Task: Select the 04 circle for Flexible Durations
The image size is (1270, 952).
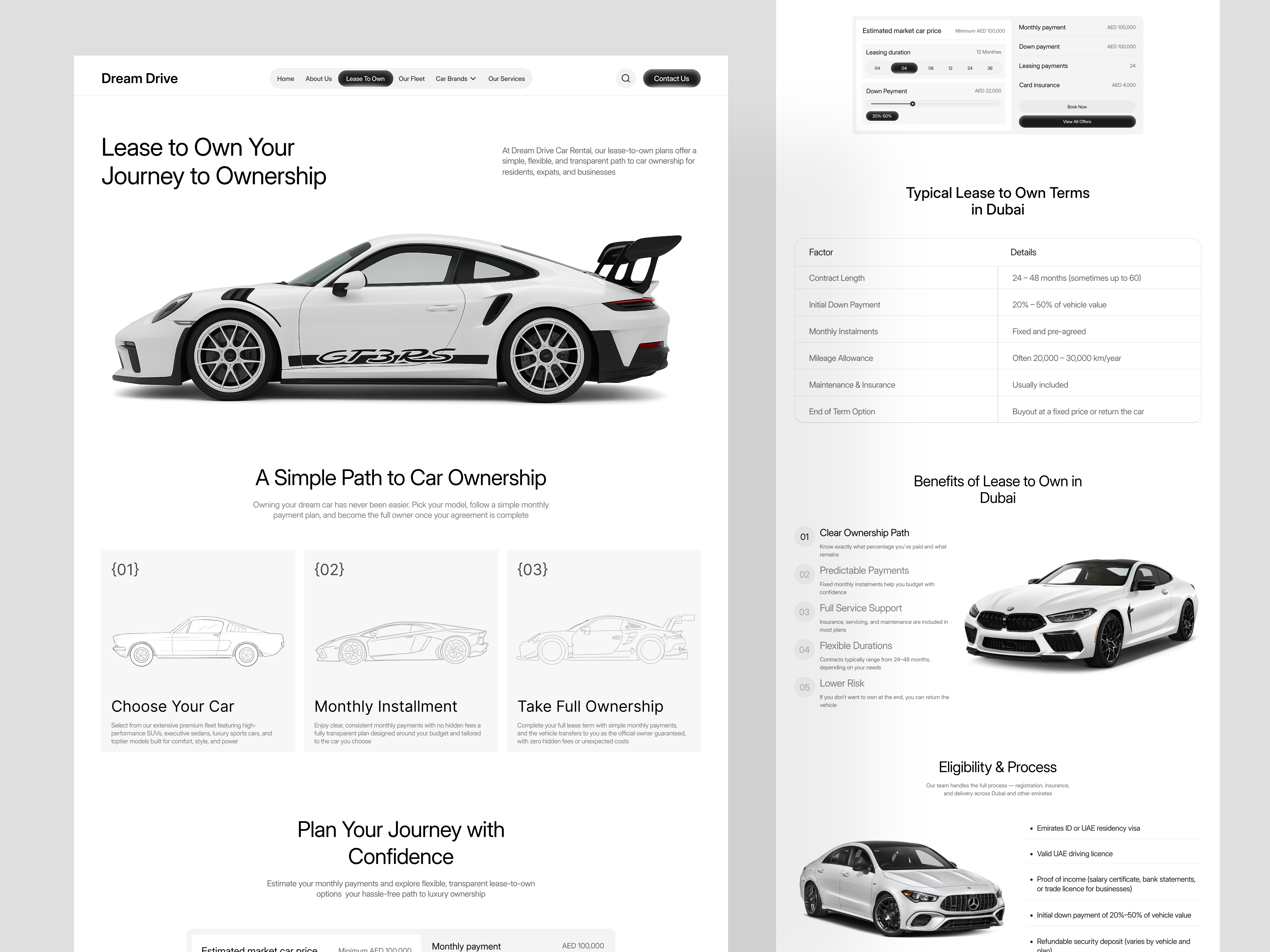Action: click(804, 649)
